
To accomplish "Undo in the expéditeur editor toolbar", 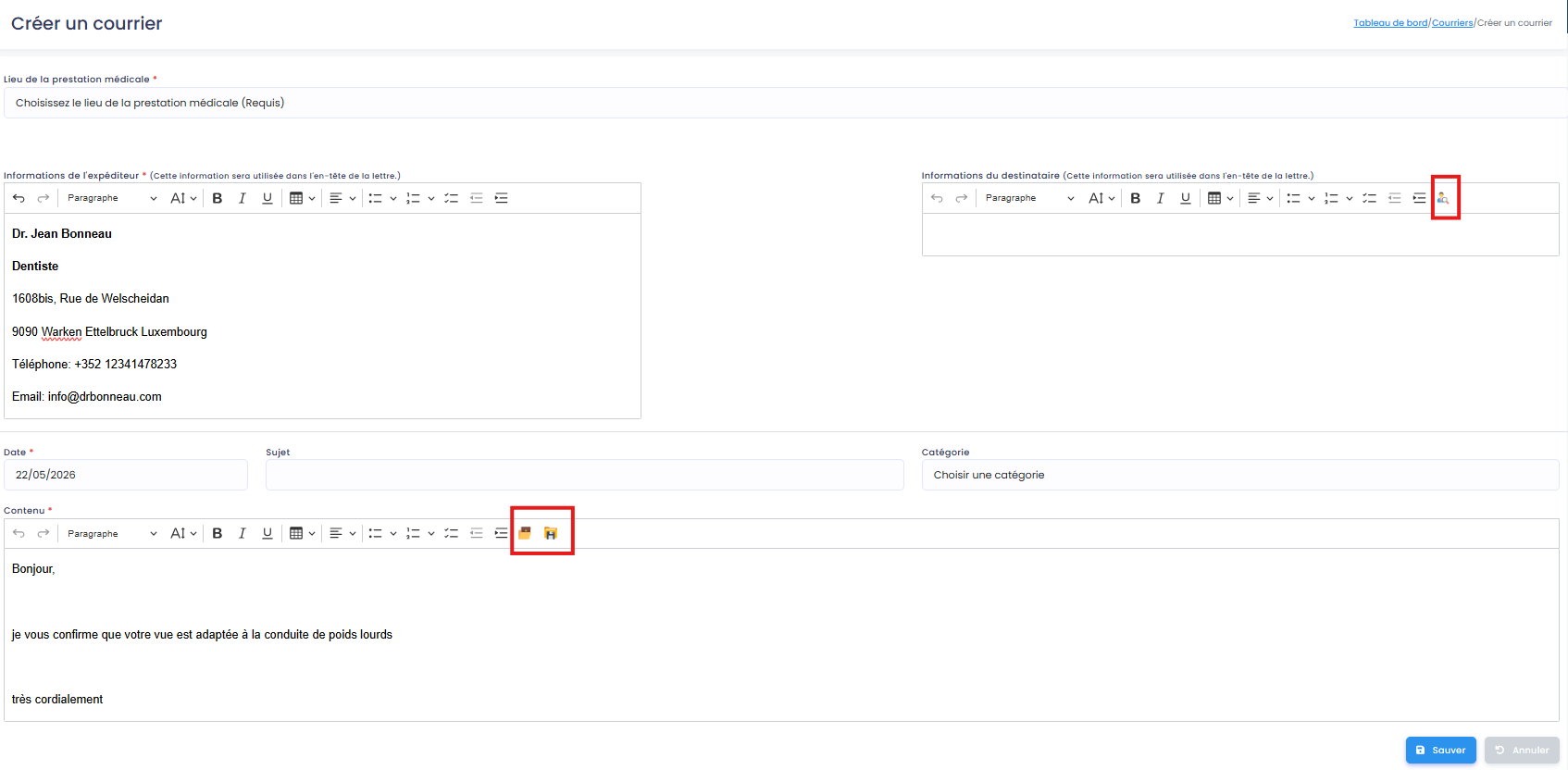I will click(x=19, y=198).
